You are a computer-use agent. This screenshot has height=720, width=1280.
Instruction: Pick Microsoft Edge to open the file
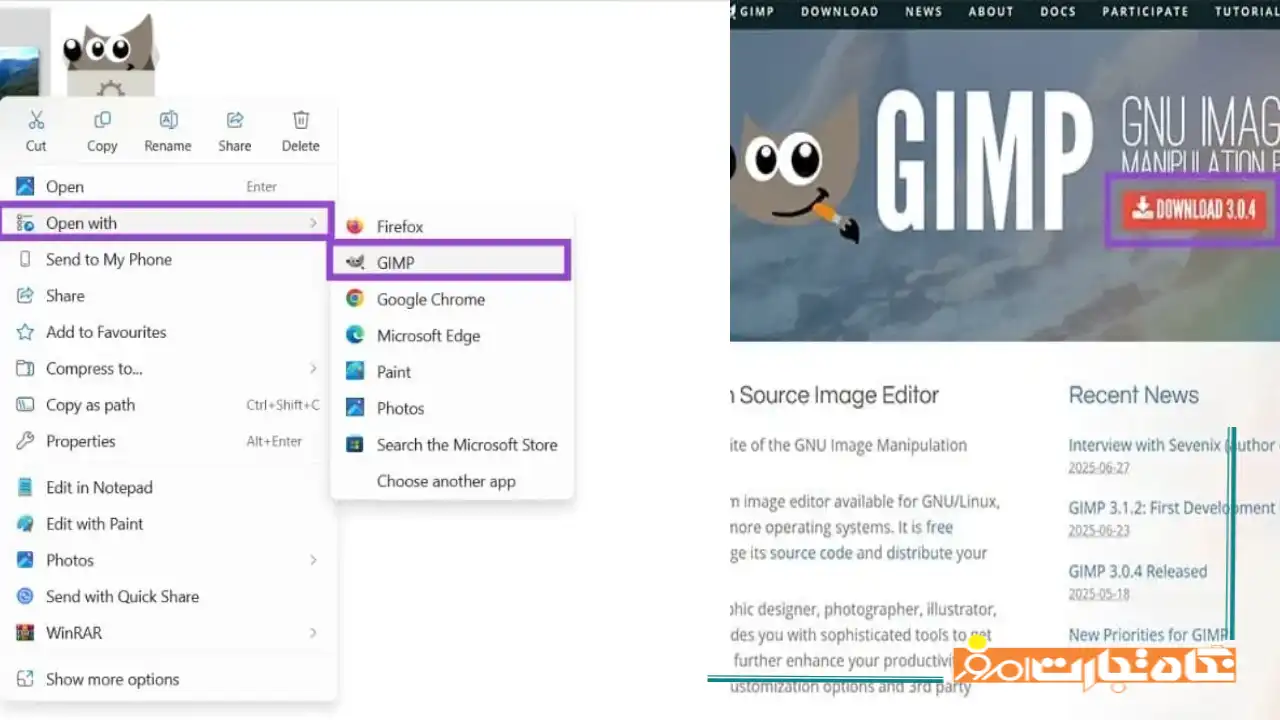coord(428,336)
